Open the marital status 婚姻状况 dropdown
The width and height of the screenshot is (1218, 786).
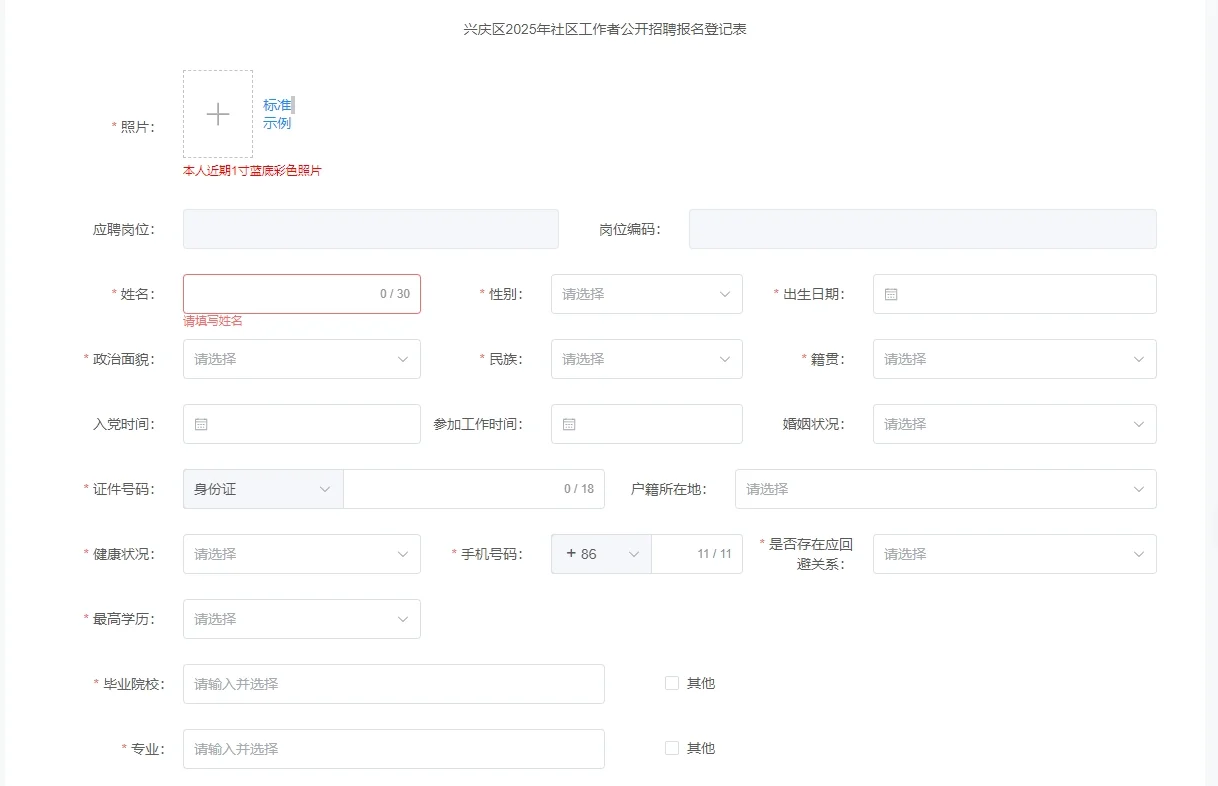(1014, 424)
